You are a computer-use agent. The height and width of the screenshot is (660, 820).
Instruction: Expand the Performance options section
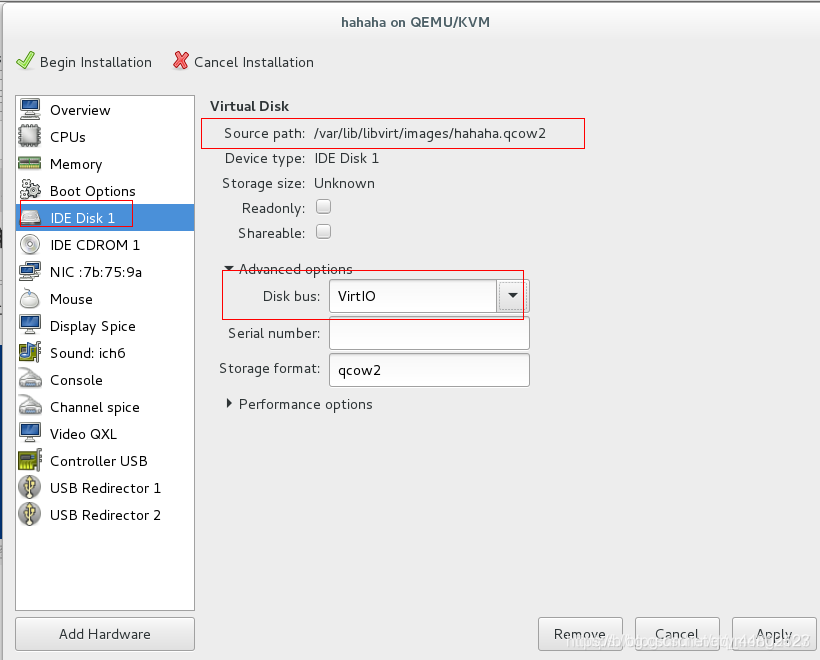229,404
